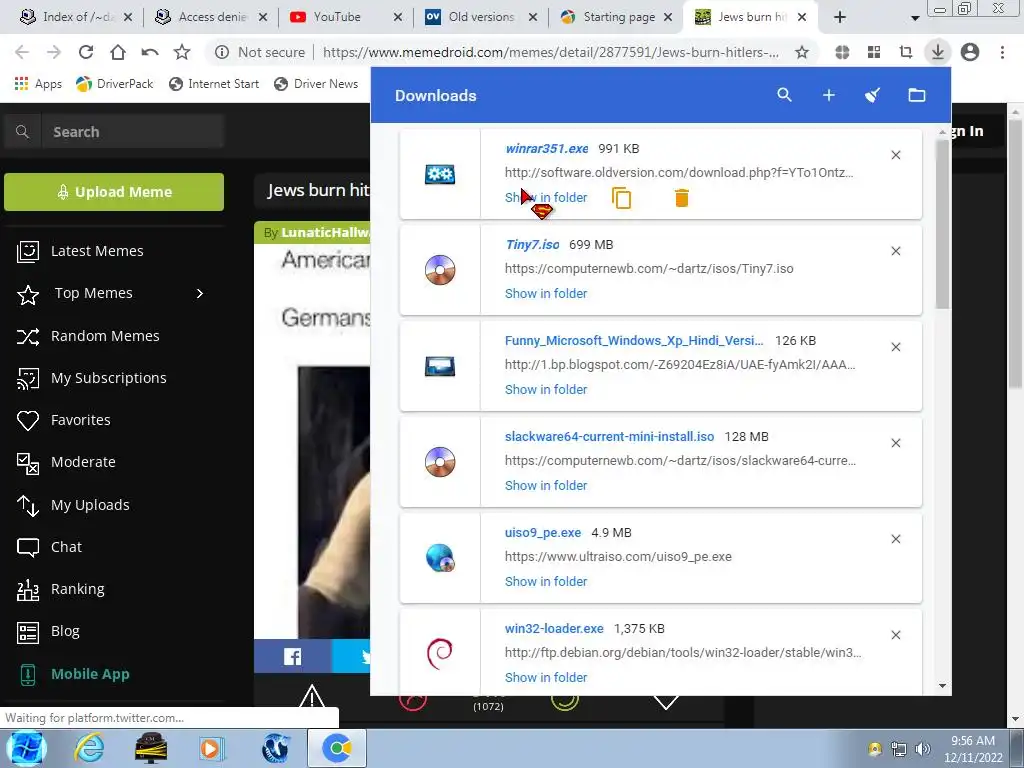Open browser three-dot menu

pyautogui.click(x=1002, y=52)
